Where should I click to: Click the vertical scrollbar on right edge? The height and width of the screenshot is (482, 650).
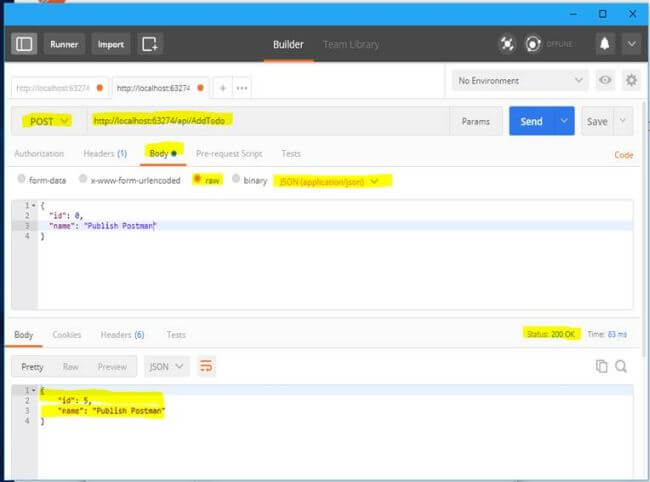[x=645, y=228]
